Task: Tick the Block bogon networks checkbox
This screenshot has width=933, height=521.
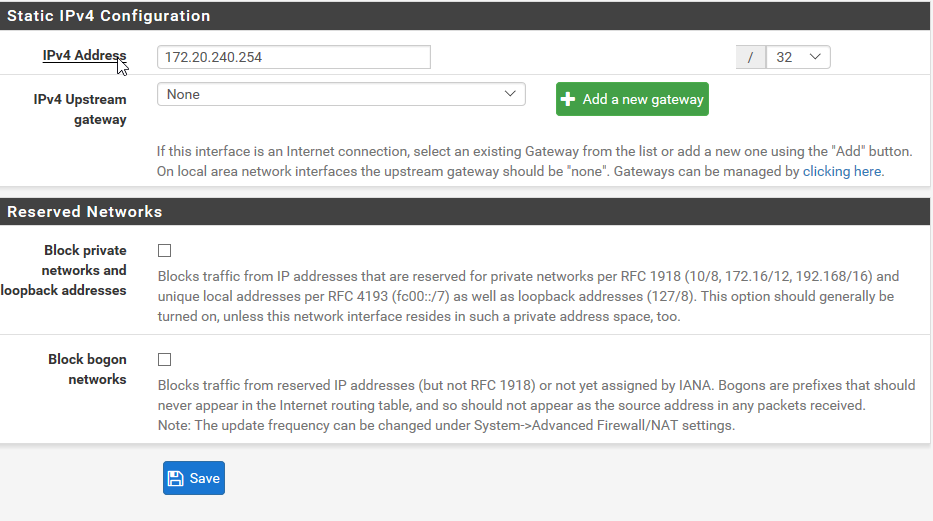Action: click(164, 359)
